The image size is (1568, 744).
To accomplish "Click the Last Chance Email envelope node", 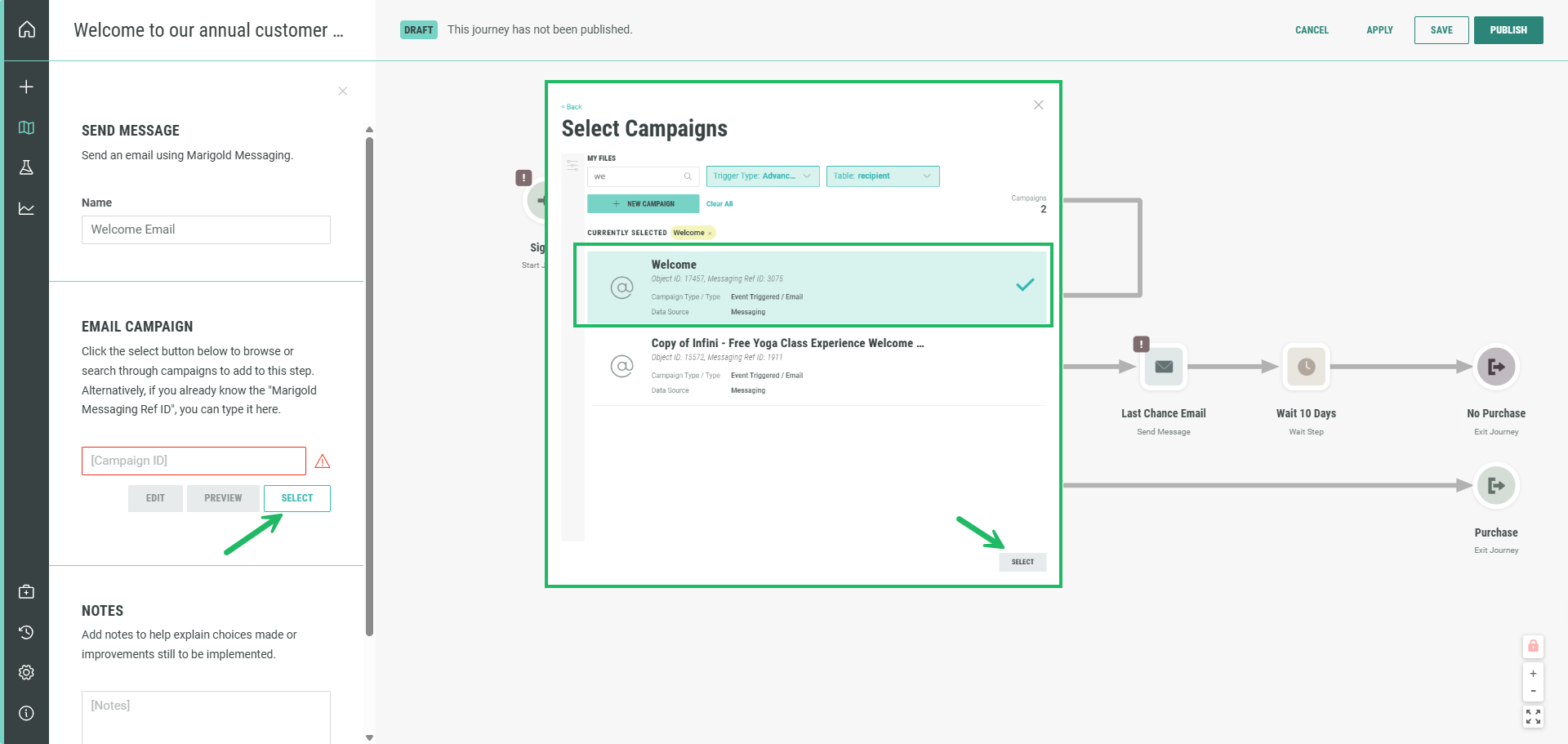I will coord(1164,367).
